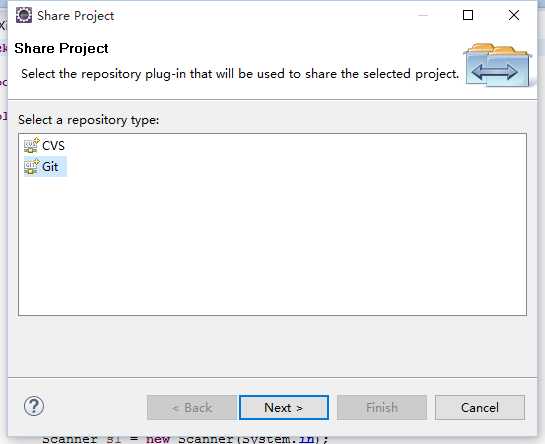
Task: Click the 'Select a repository type' label
Action: pos(89,120)
